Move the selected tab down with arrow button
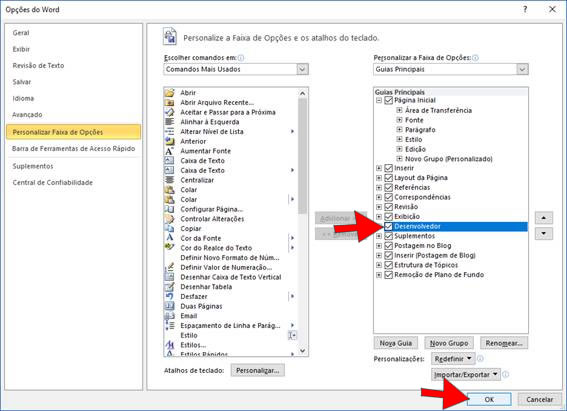The width and height of the screenshot is (567, 411). pos(544,234)
